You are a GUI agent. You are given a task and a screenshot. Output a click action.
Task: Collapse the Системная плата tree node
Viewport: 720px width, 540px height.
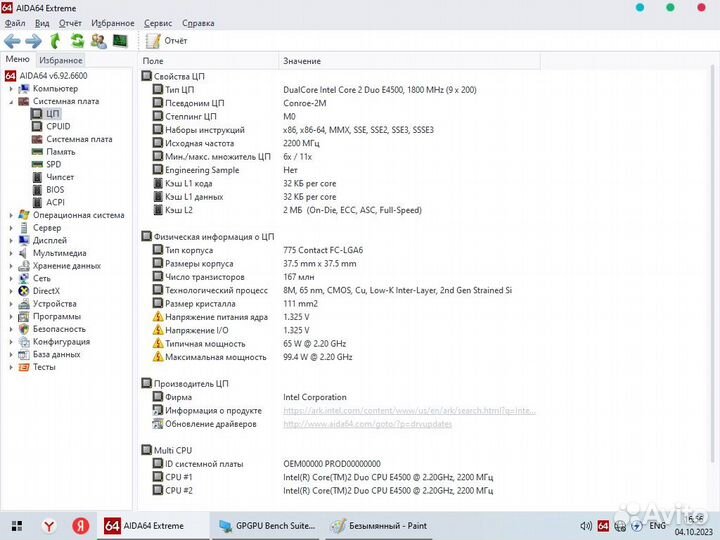[11, 101]
